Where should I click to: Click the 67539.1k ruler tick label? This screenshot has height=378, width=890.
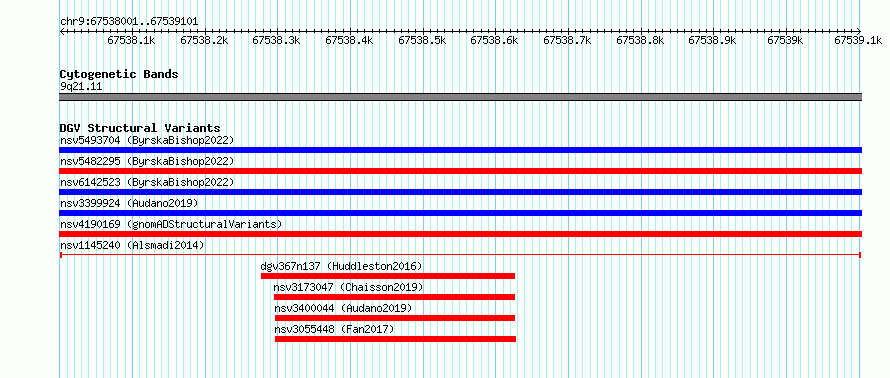(858, 40)
